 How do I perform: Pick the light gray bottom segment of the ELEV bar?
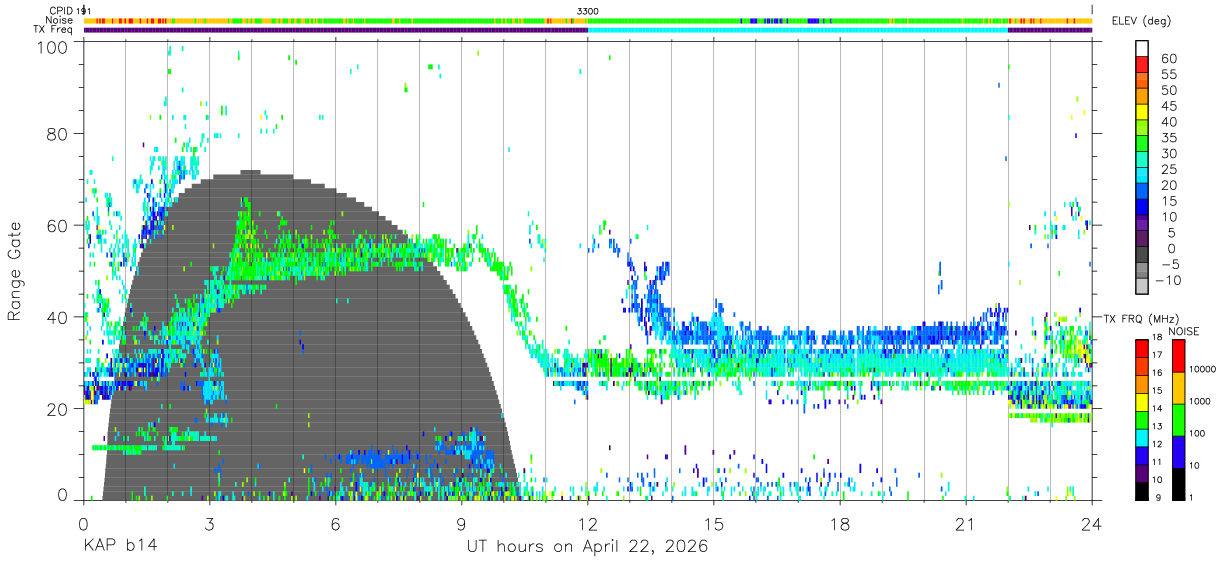(x=1142, y=288)
